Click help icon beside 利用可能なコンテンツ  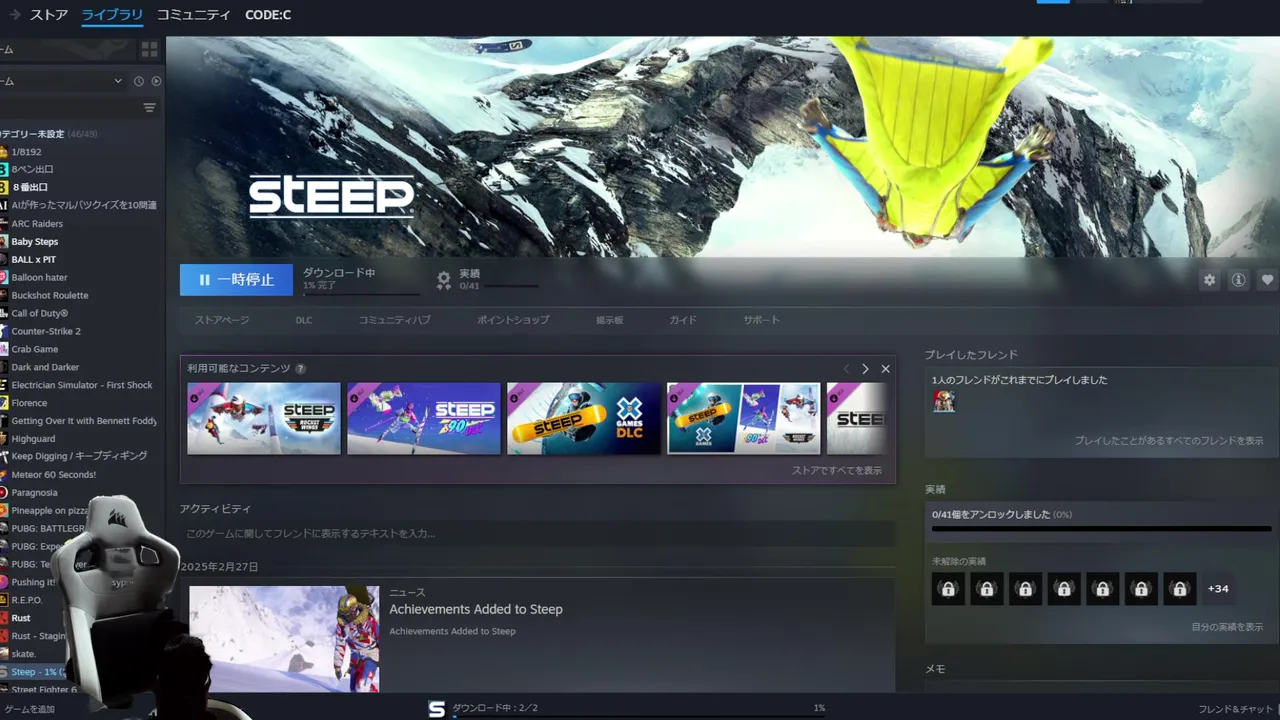point(300,369)
